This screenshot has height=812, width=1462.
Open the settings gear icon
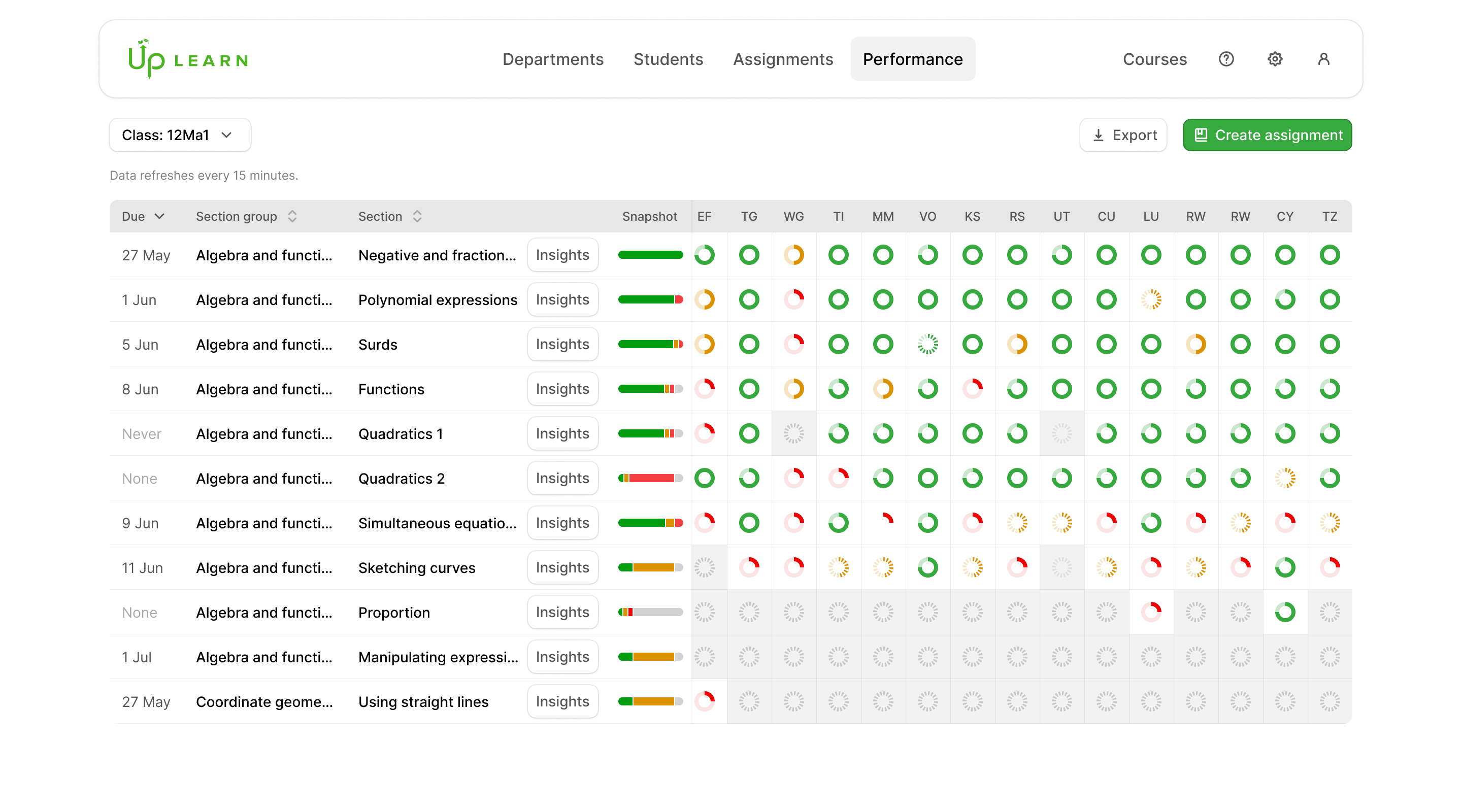click(x=1275, y=59)
